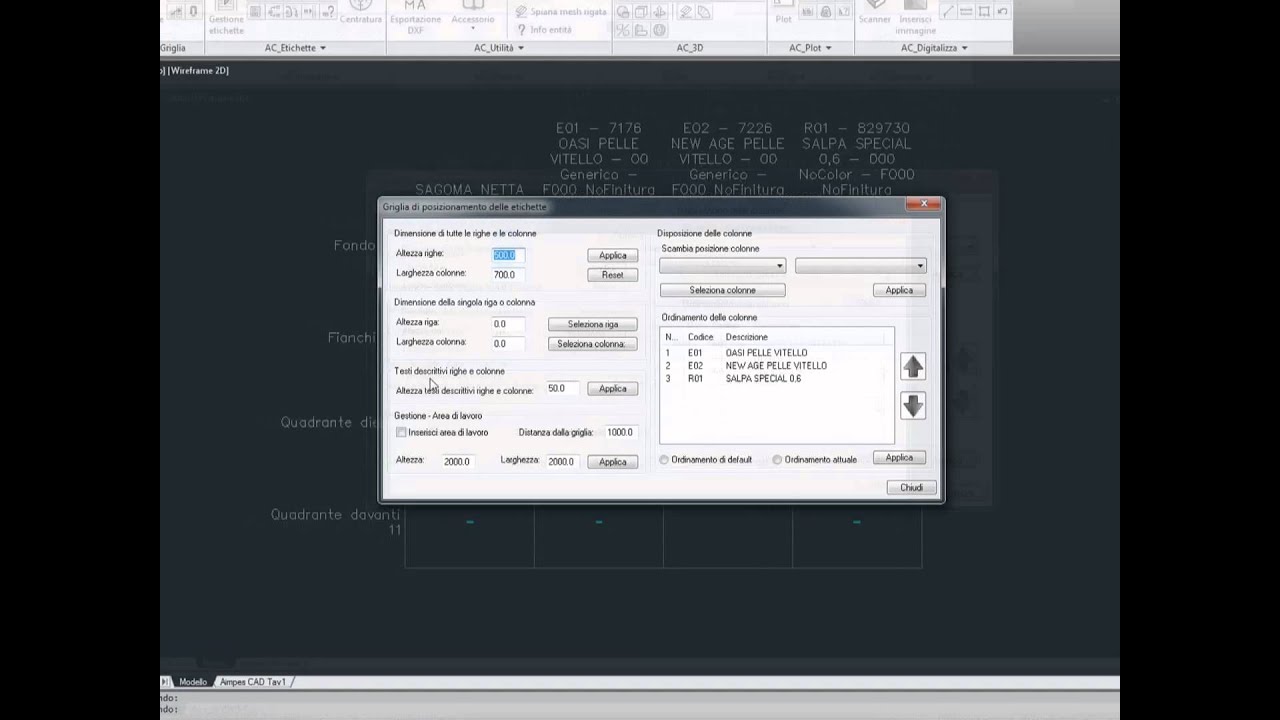The image size is (1280, 720).
Task: Click the descriptive text height field 50.0
Action: (562, 389)
